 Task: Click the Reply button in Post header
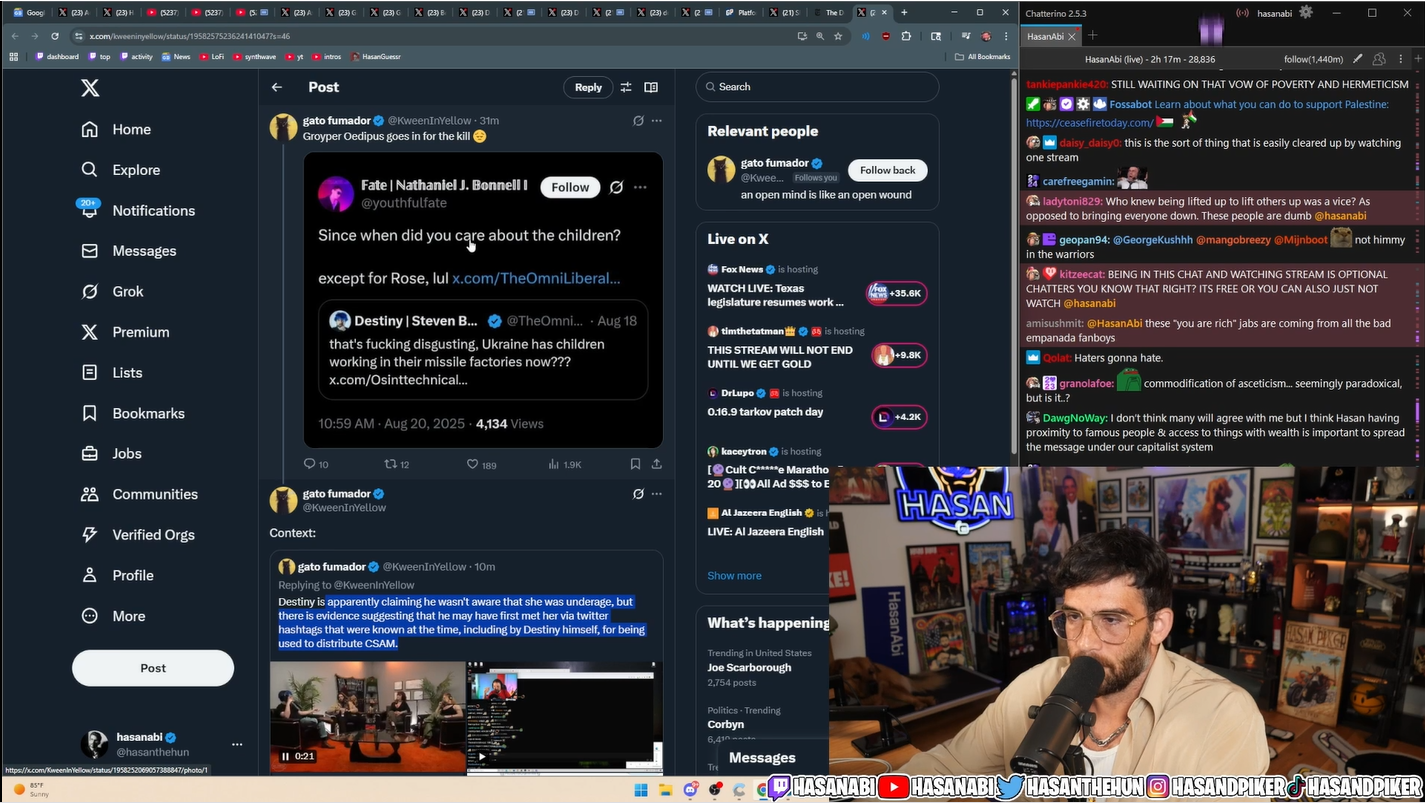tap(588, 87)
